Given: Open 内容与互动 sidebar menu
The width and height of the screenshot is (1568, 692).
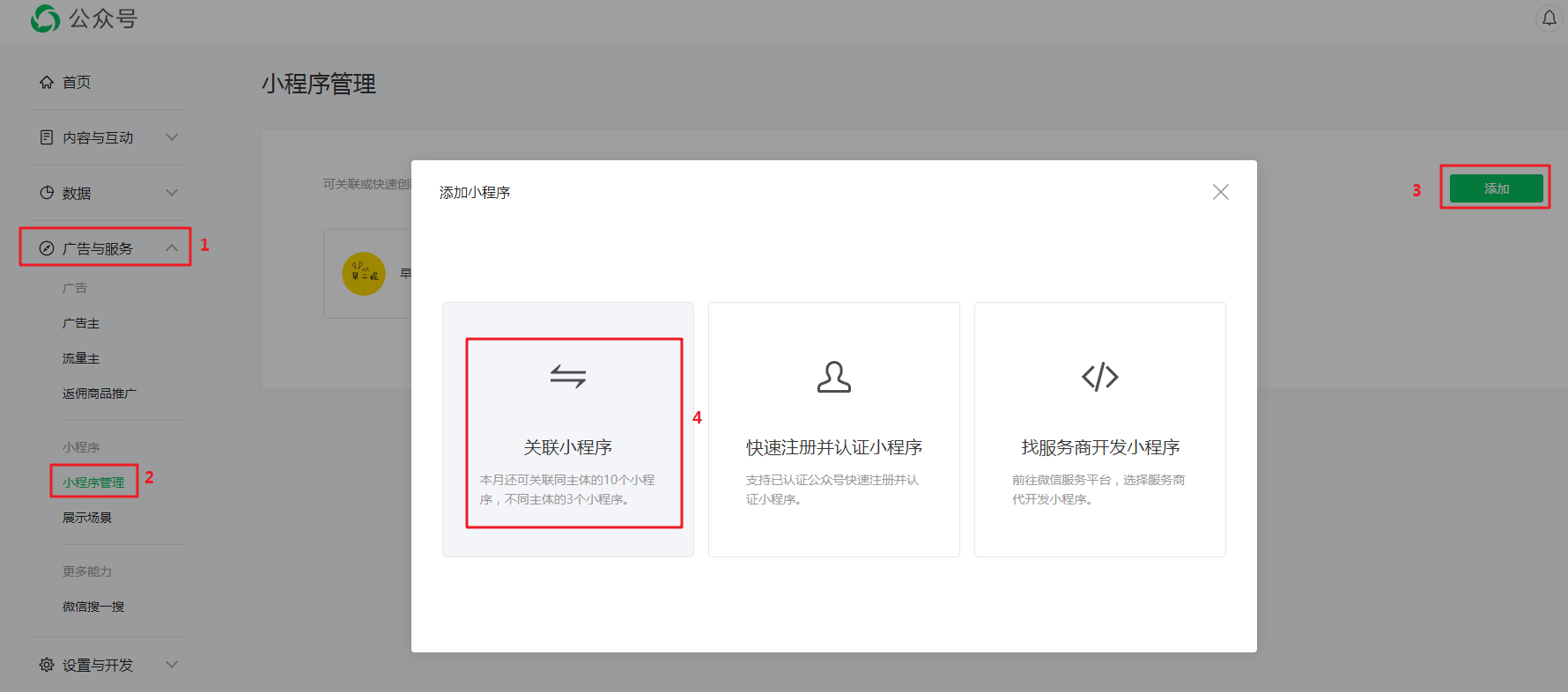Looking at the screenshot, I should [98, 137].
